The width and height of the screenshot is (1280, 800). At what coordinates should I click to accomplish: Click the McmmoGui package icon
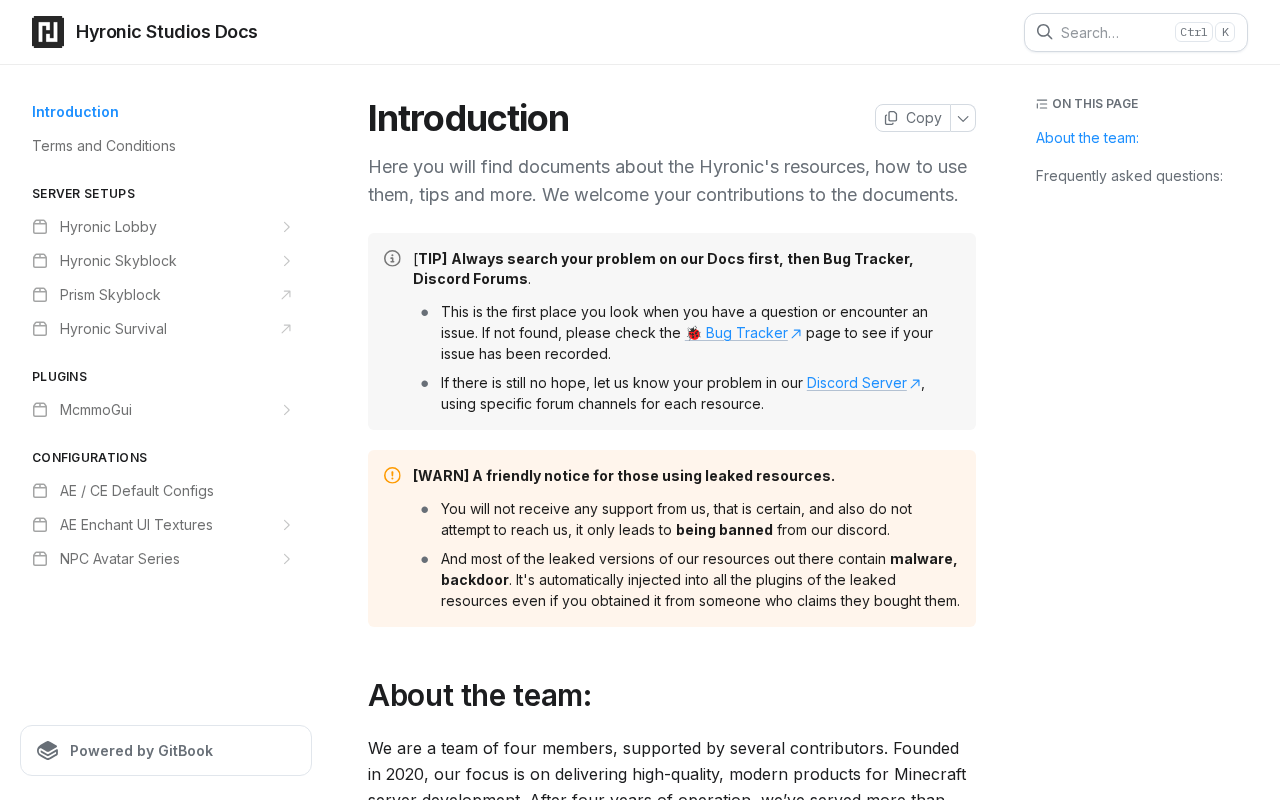pyautogui.click(x=40, y=410)
